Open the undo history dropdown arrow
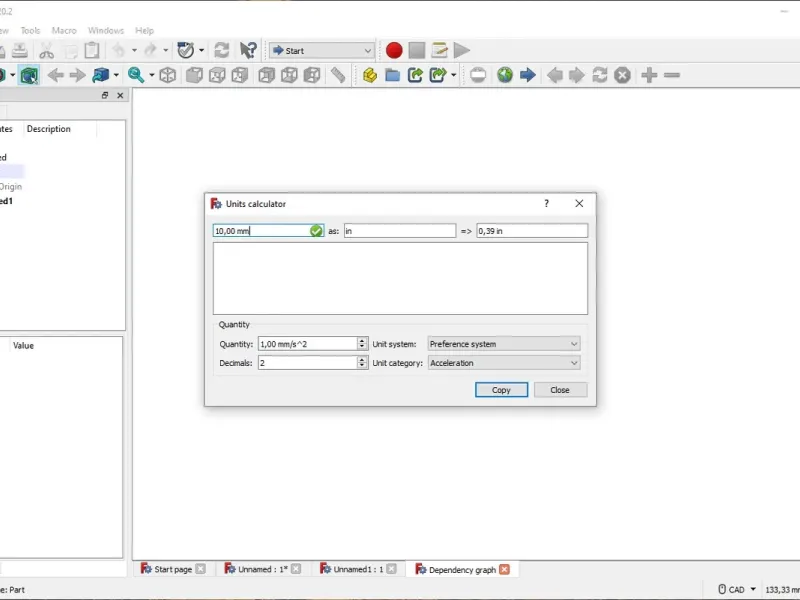Image resolution: width=800 pixels, height=600 pixels. tap(134, 51)
